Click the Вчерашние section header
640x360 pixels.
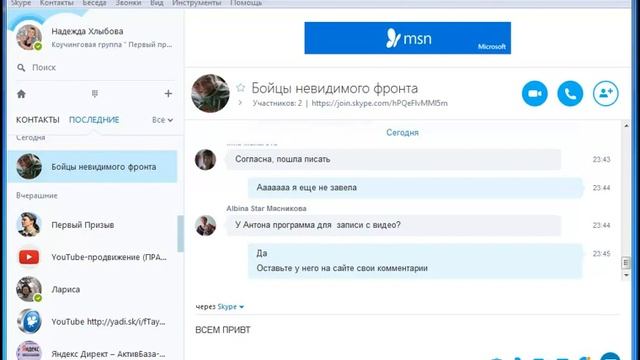(x=37, y=196)
